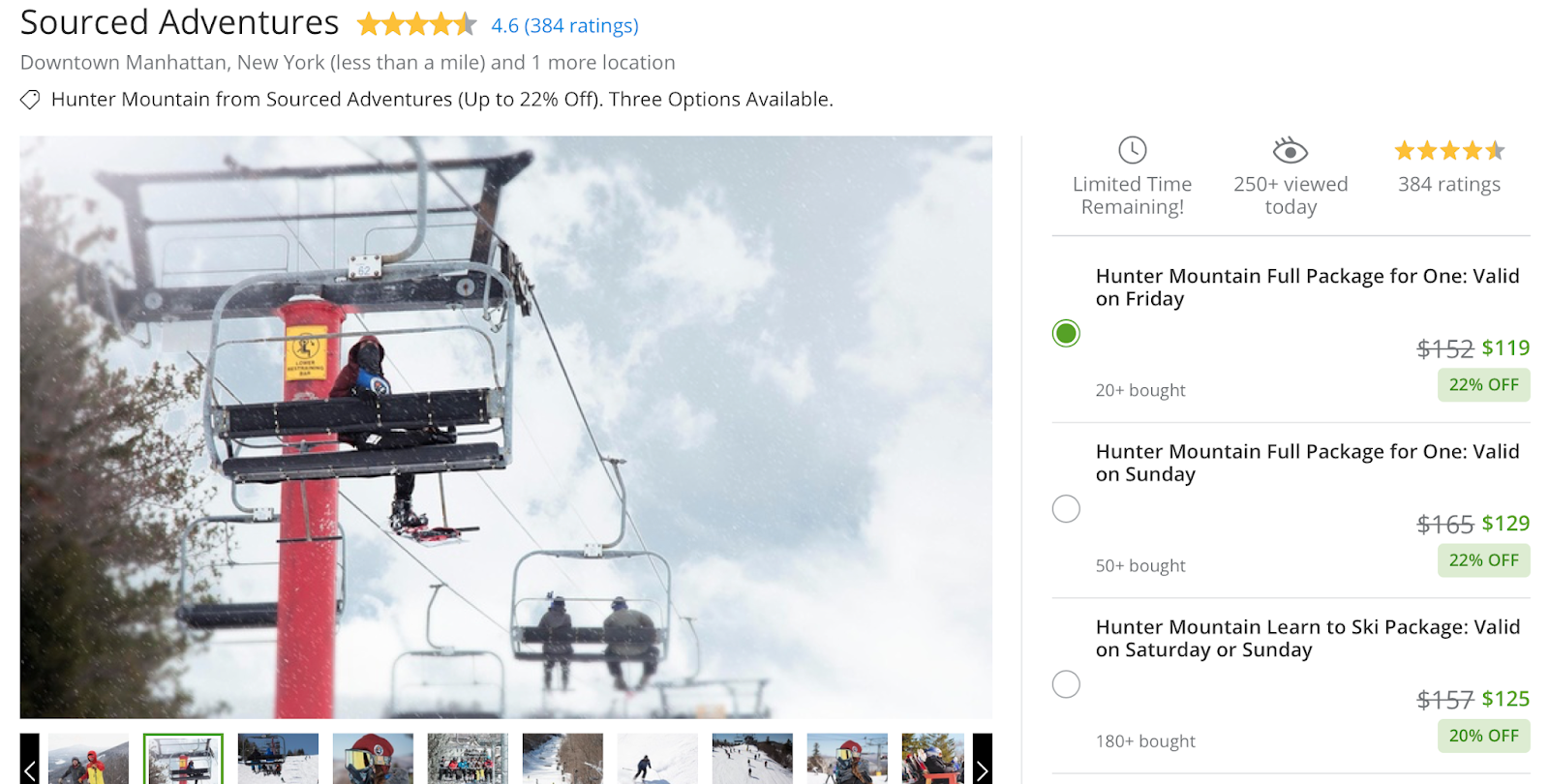
Task: Open the thumbnail of a lone skier on white snow
Action: (x=657, y=759)
